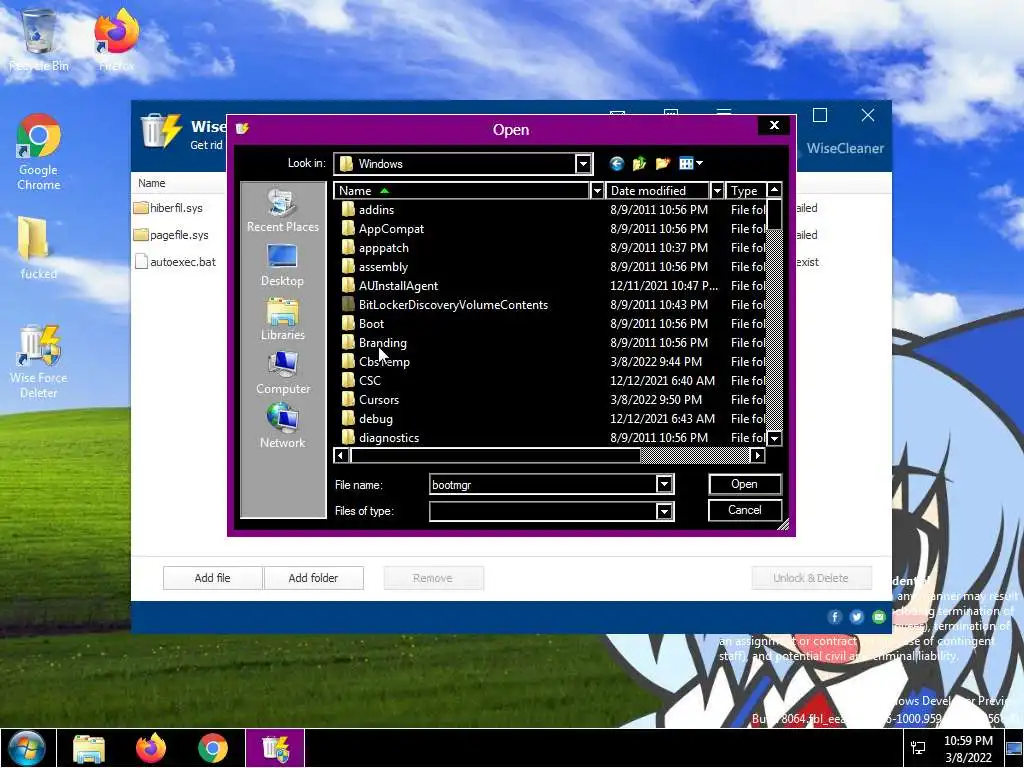Open Recycle Bin on the desktop
Viewport: 1024px width, 768px height.
point(39,40)
